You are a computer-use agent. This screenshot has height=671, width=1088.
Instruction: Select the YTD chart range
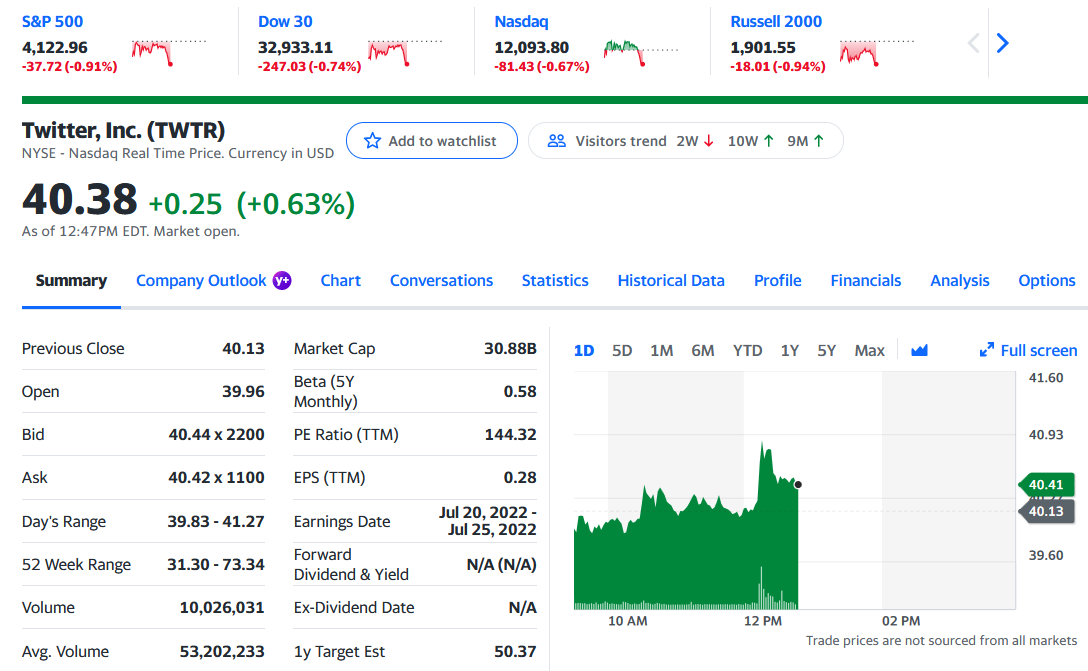click(x=747, y=350)
